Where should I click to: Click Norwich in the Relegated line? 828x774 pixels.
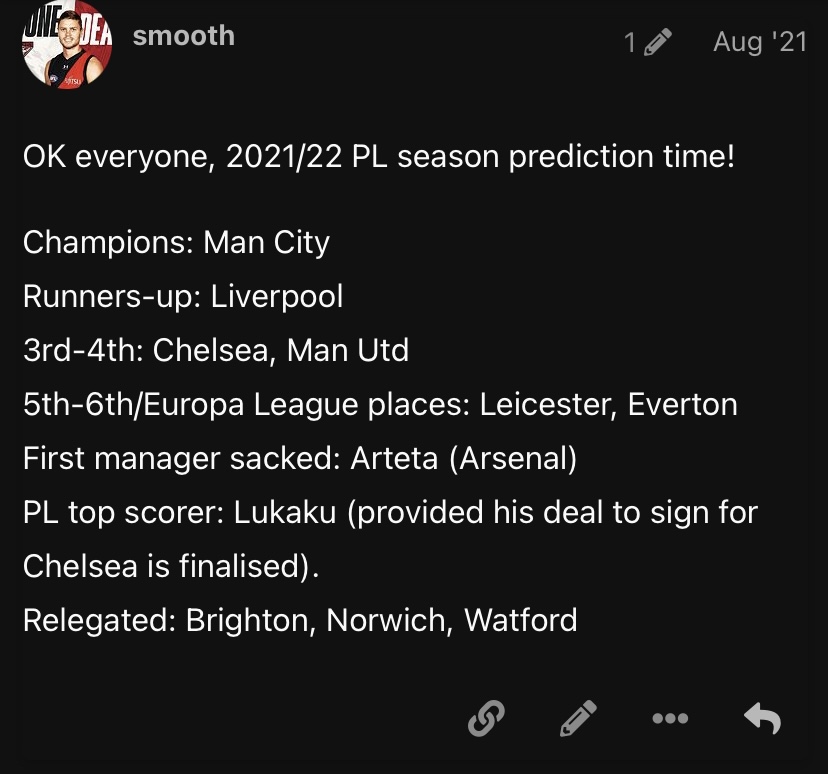[385, 620]
